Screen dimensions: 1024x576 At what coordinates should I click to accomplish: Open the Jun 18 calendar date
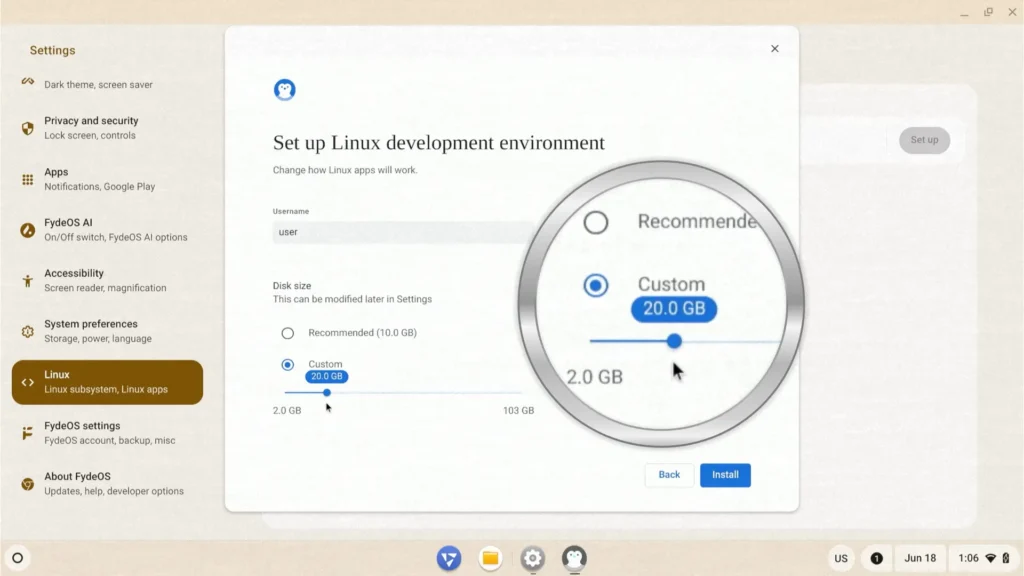[x=920, y=558]
